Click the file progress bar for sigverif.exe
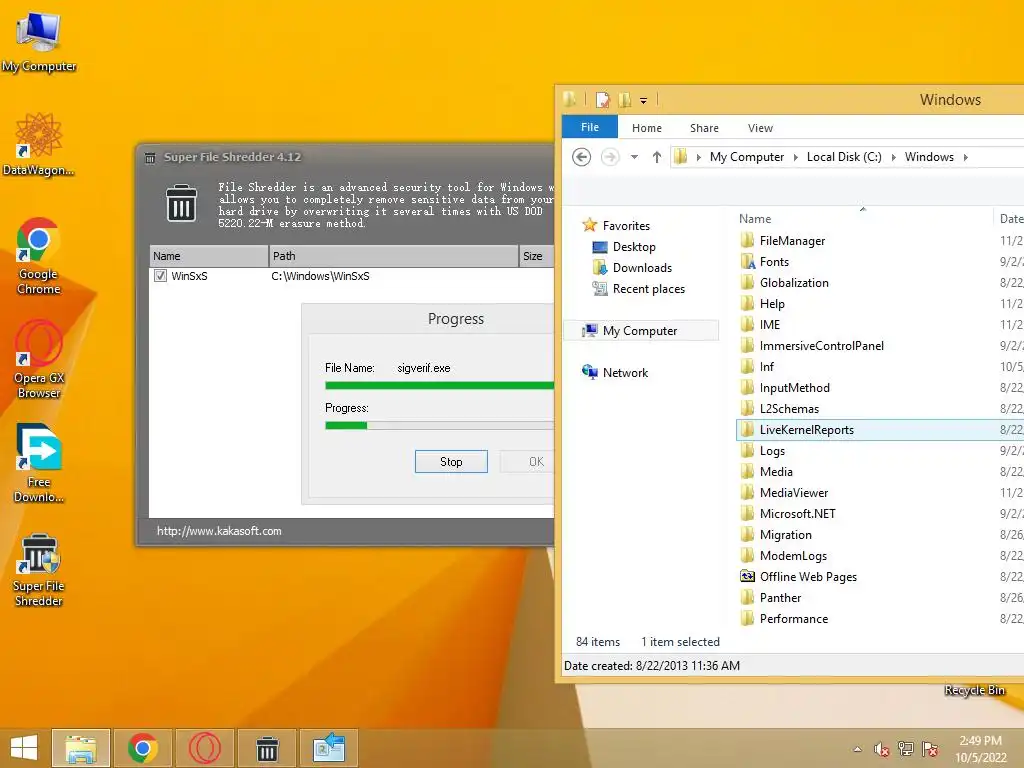 (439, 385)
